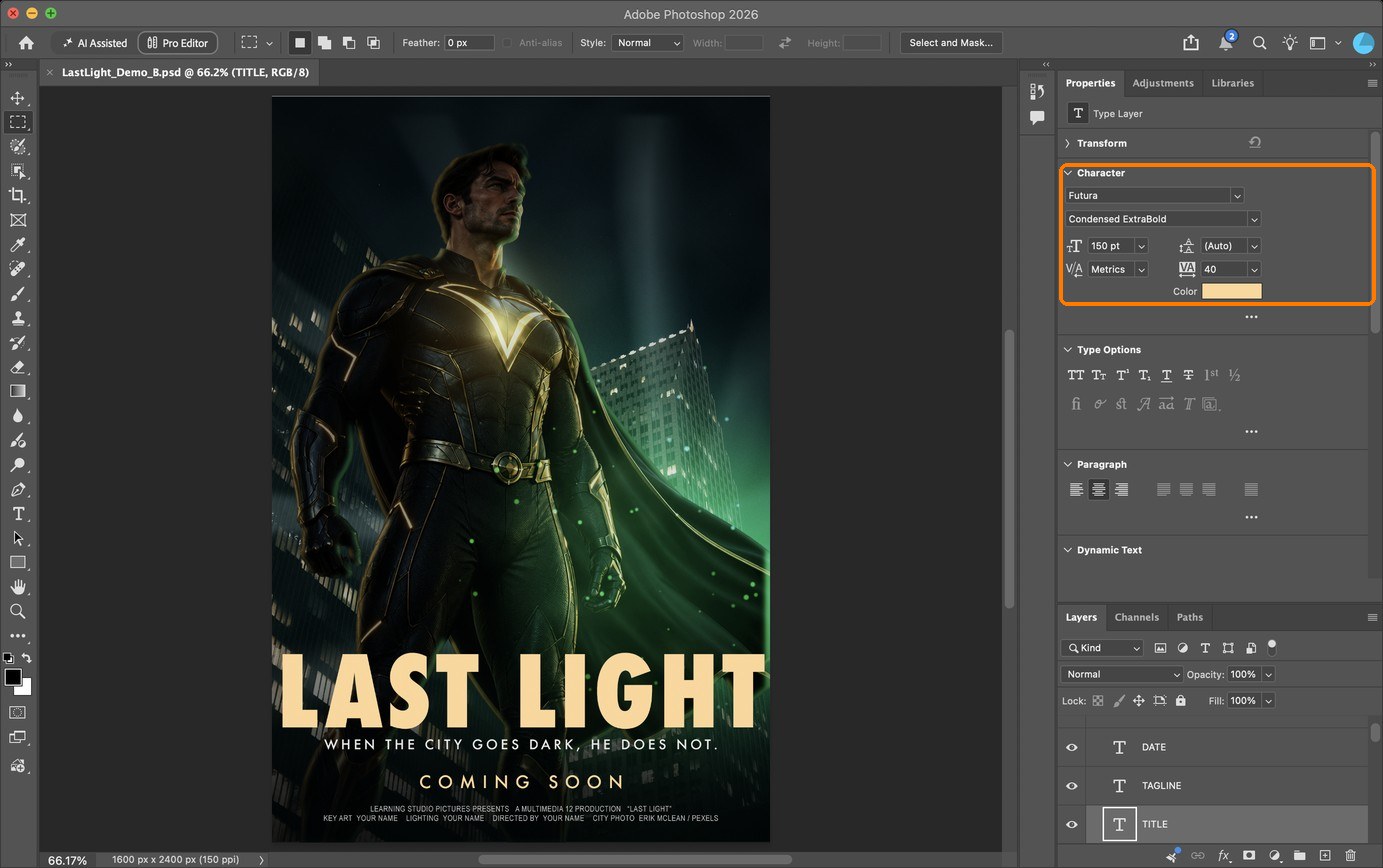Activate the Horizontal Type tool
Screen dimensions: 1383x868
[18, 513]
